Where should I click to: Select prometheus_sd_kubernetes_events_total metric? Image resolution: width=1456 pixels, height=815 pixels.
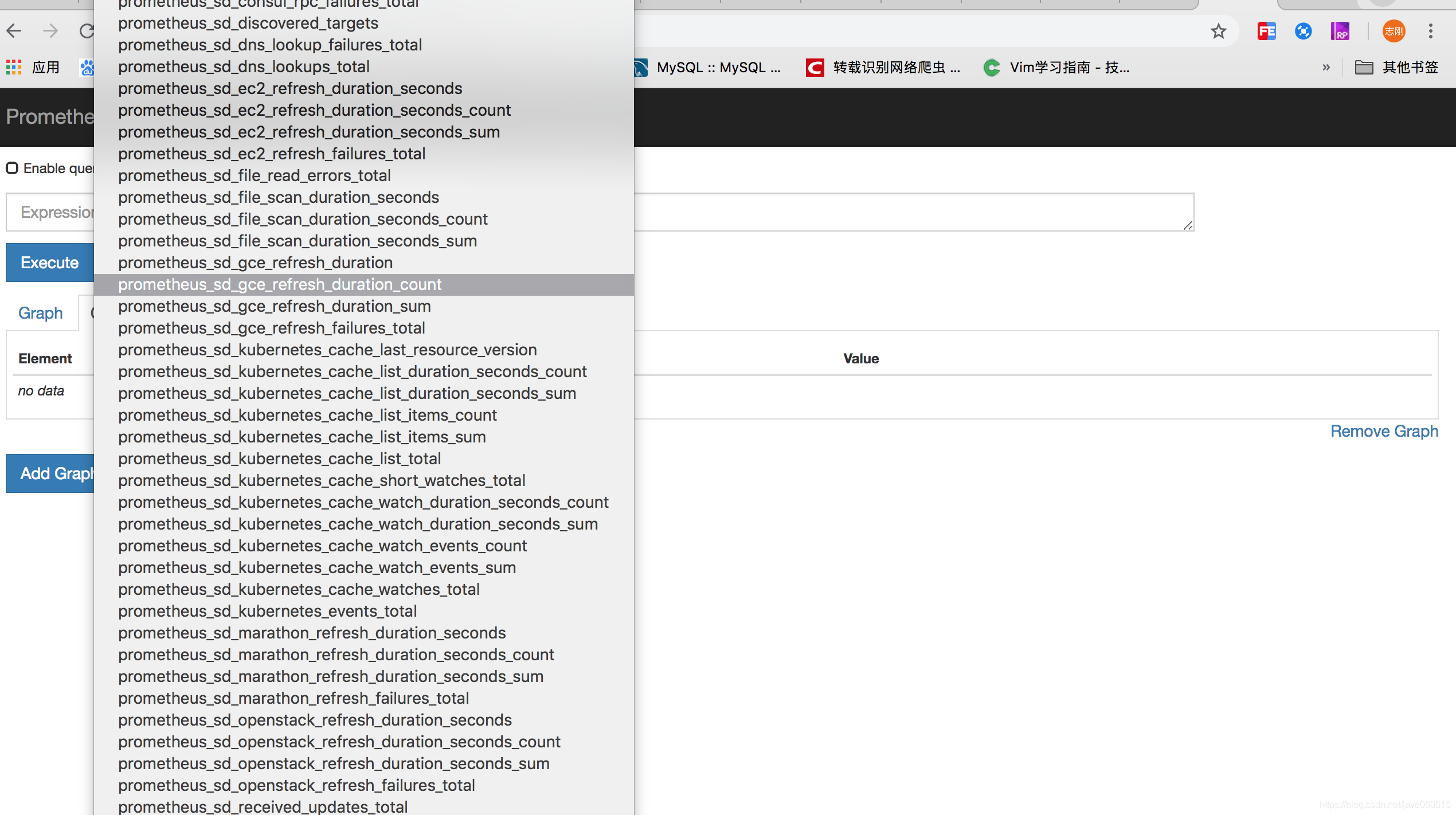click(266, 611)
